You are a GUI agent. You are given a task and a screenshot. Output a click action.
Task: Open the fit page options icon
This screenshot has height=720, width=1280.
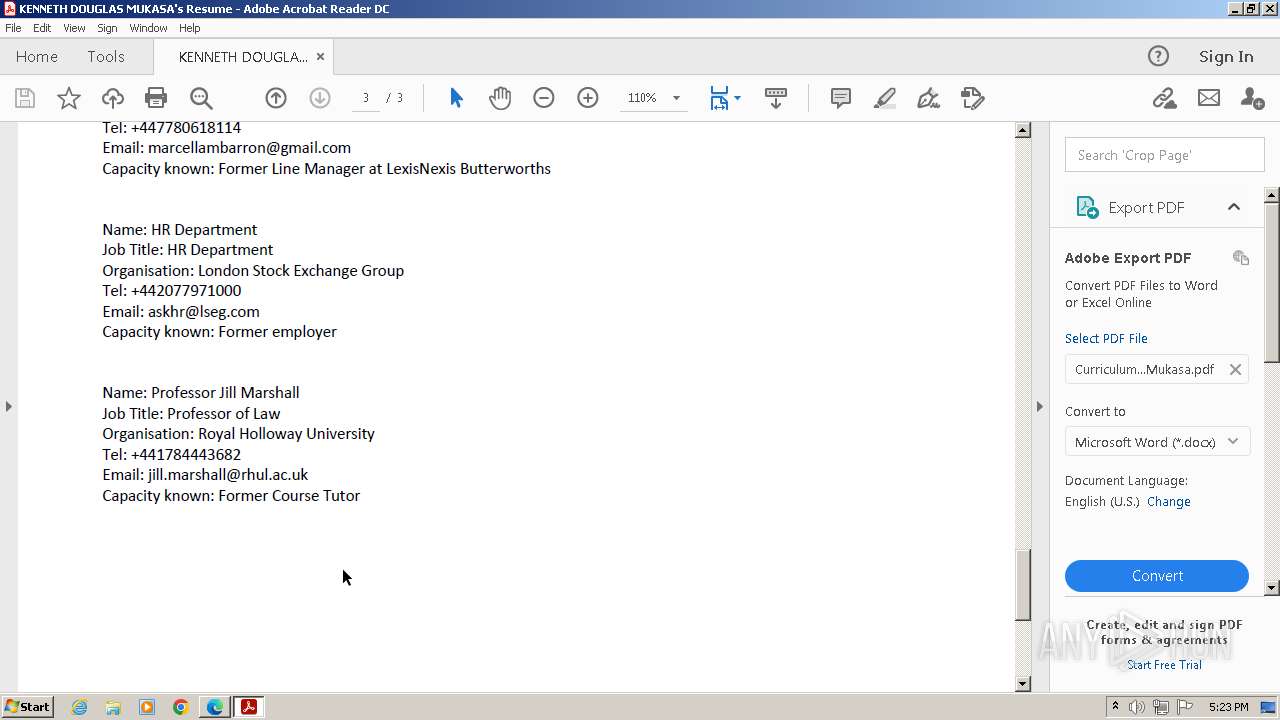pos(725,98)
